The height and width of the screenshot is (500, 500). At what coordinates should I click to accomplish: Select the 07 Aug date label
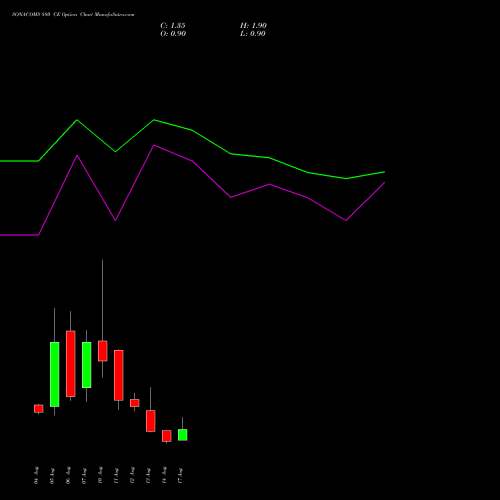click(x=84, y=475)
